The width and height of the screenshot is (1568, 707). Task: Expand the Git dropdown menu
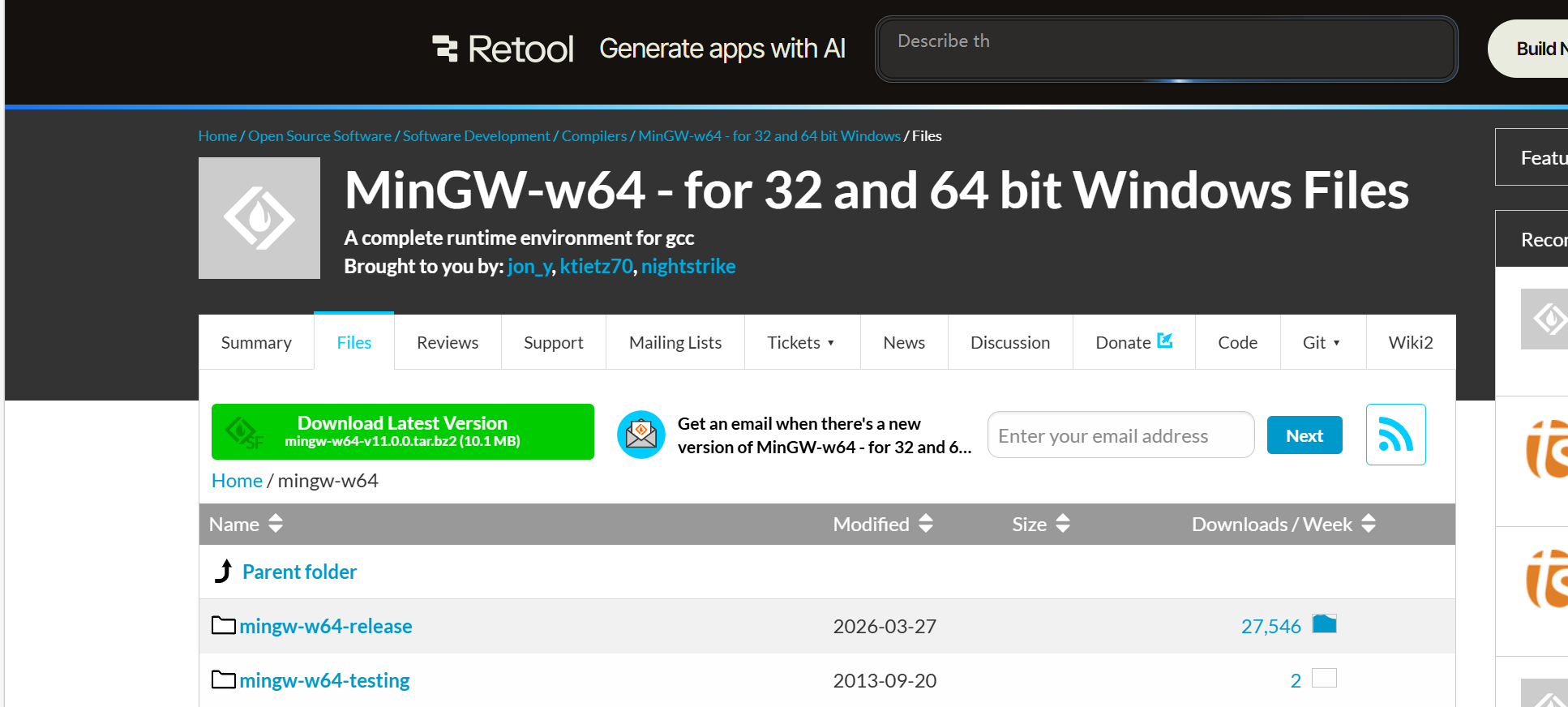point(1323,342)
